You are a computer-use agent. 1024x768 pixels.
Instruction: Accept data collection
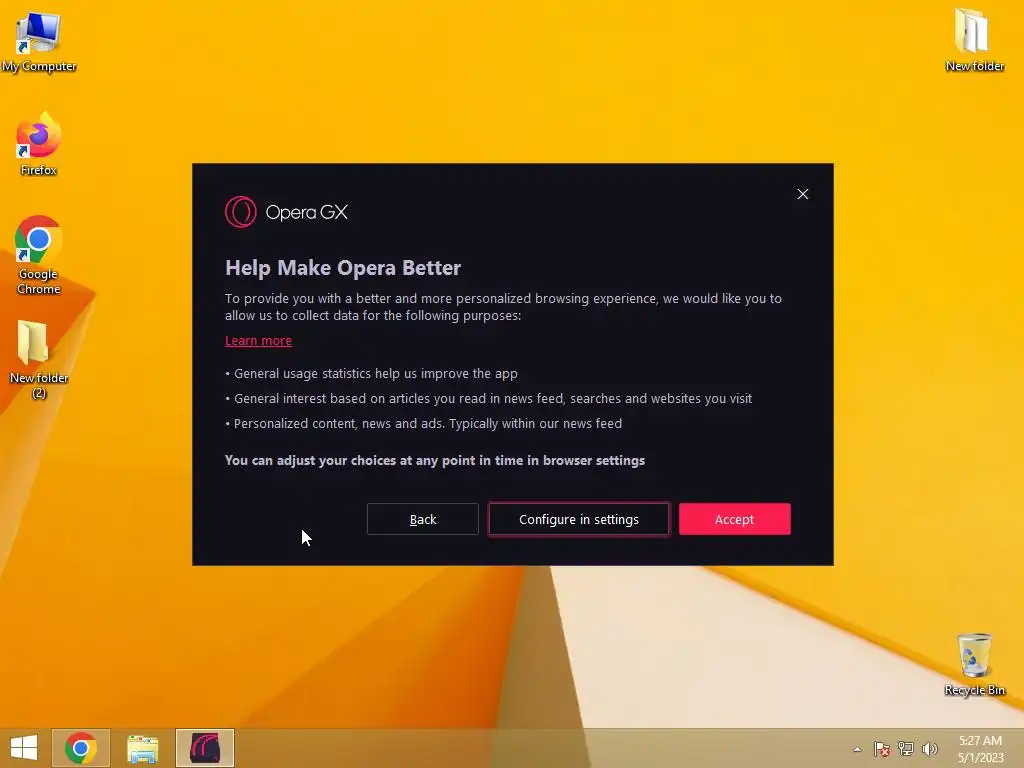735,519
